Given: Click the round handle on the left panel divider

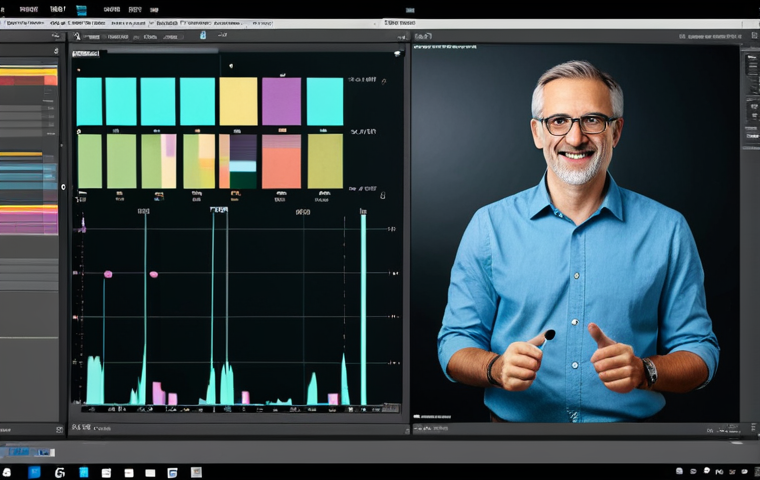Looking at the screenshot, I should click(x=63, y=187).
